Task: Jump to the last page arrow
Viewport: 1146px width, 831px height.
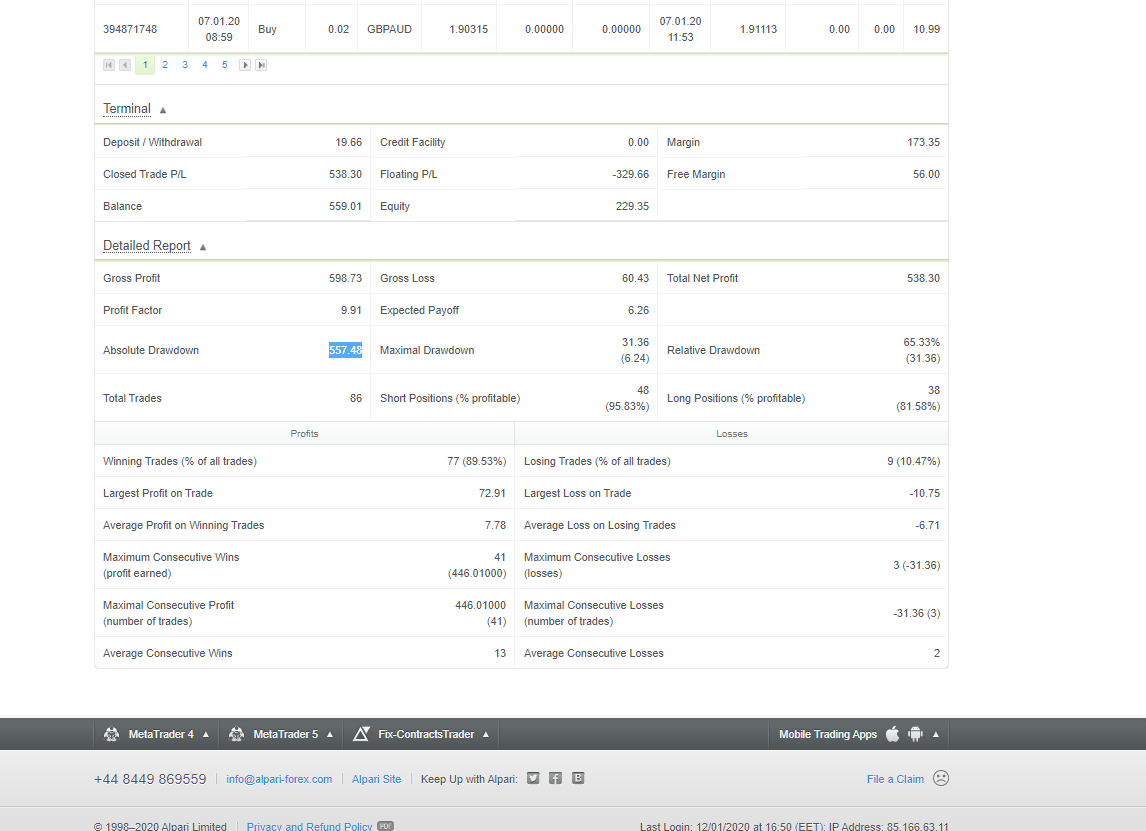Action: click(x=261, y=65)
